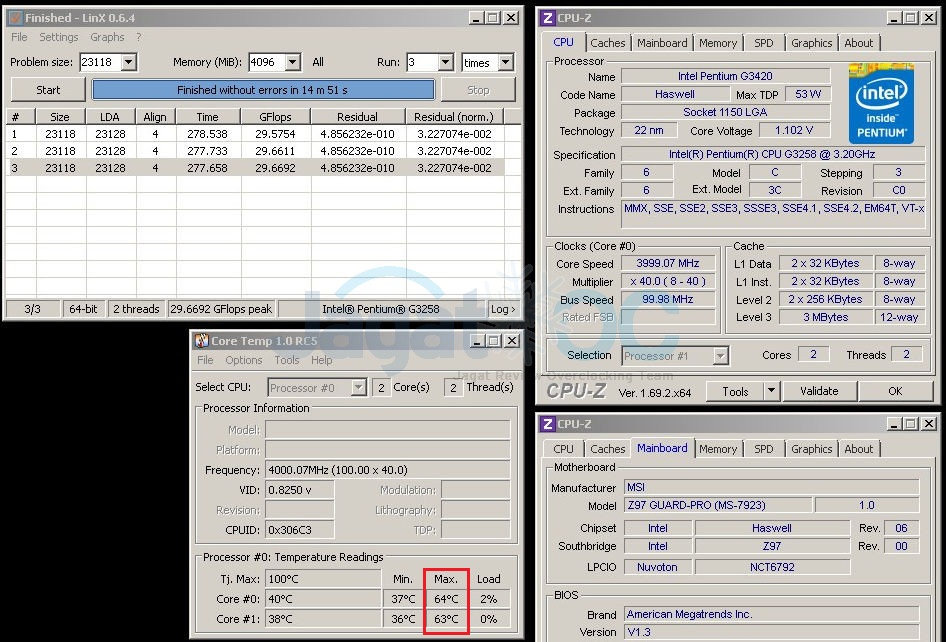Viewport: 946px width, 642px height.
Task: Switch to the Caches tab in upper CPU-Z
Action: pos(607,43)
